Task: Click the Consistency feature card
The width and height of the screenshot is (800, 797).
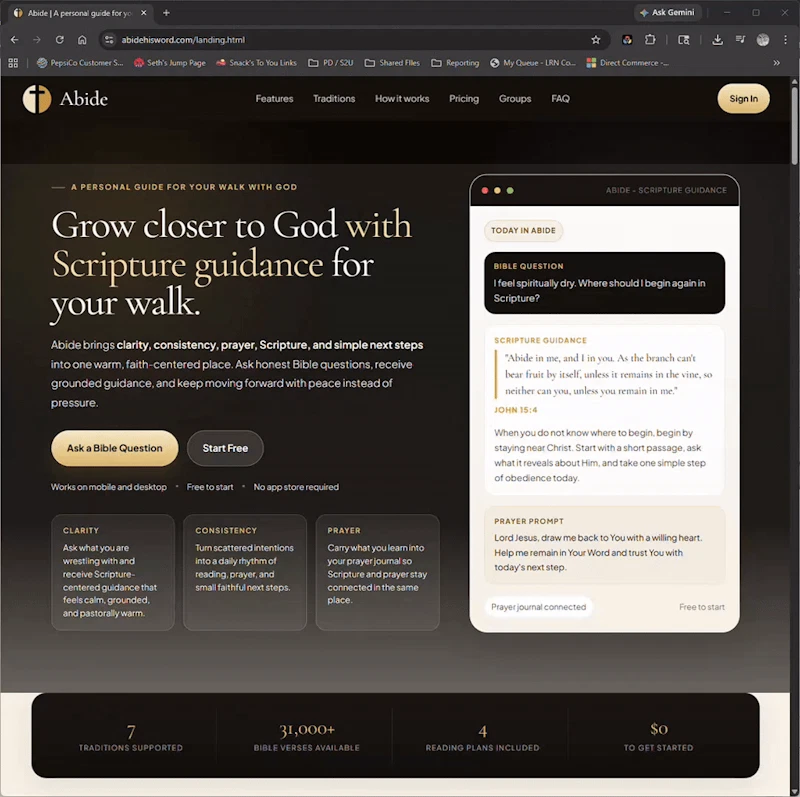Action: (245, 572)
